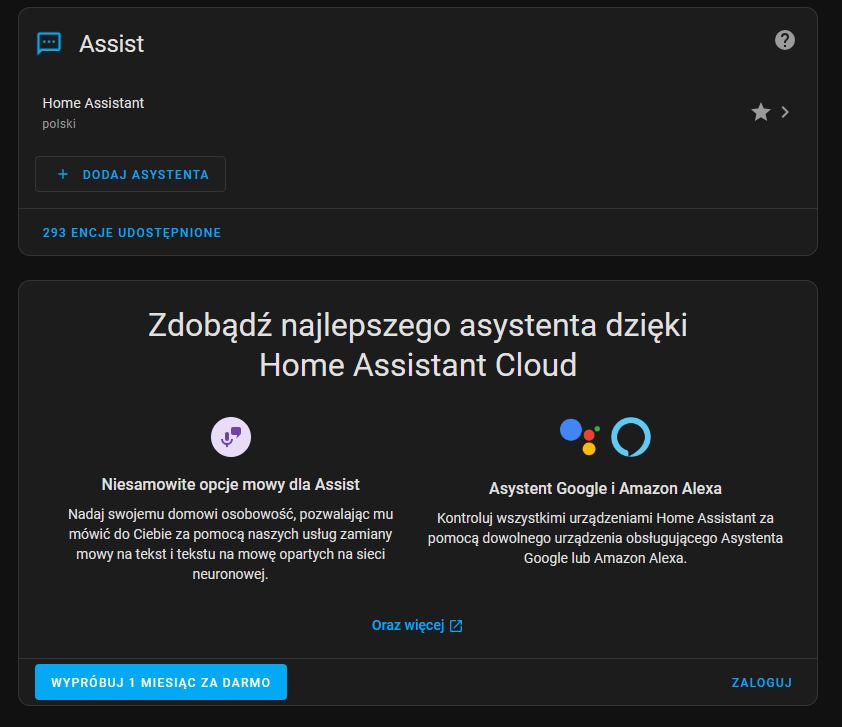
Task: Click the external link icon after Oraz więcej
Action: (x=456, y=626)
